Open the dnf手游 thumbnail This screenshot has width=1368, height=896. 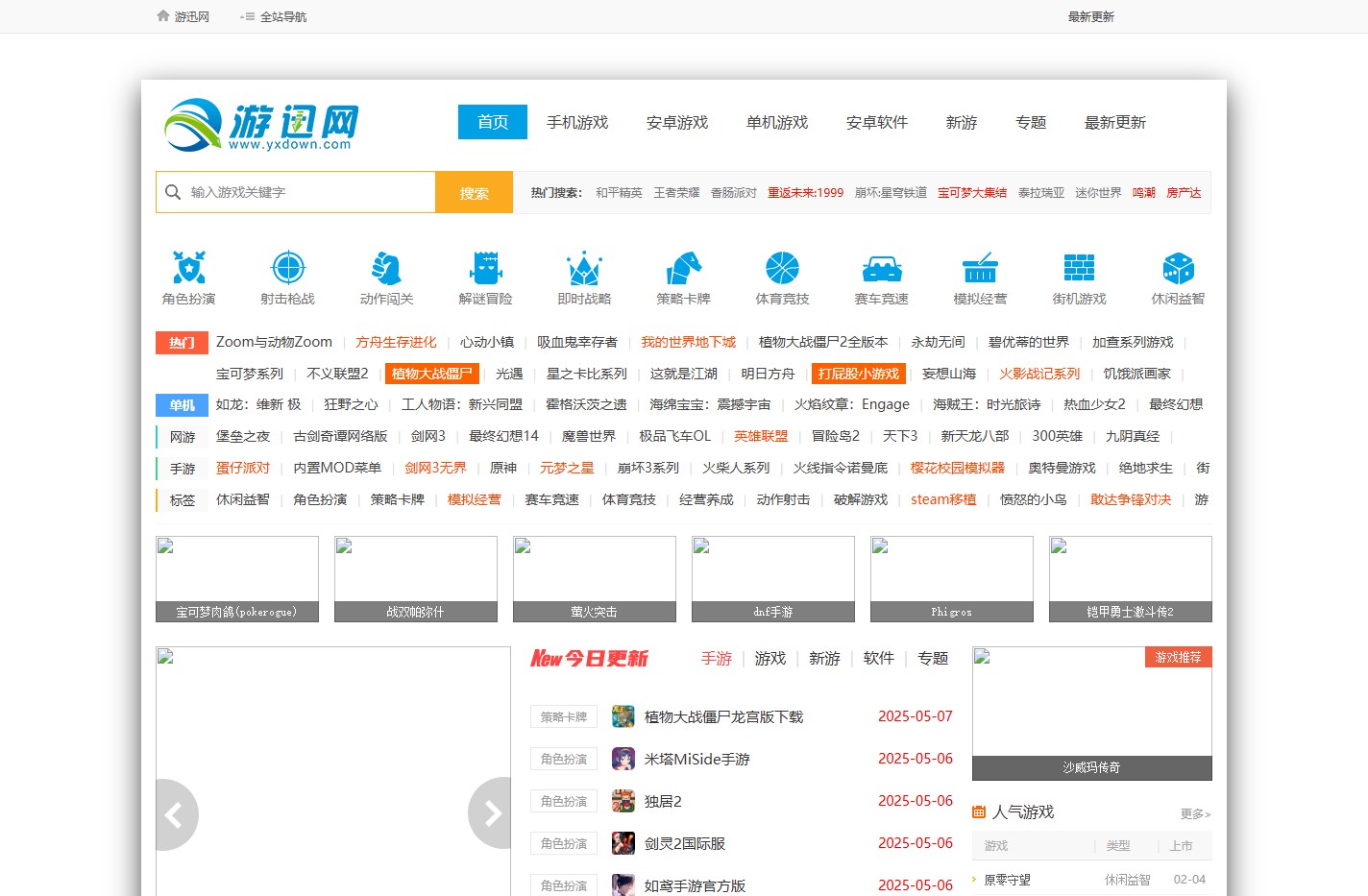tap(773, 579)
